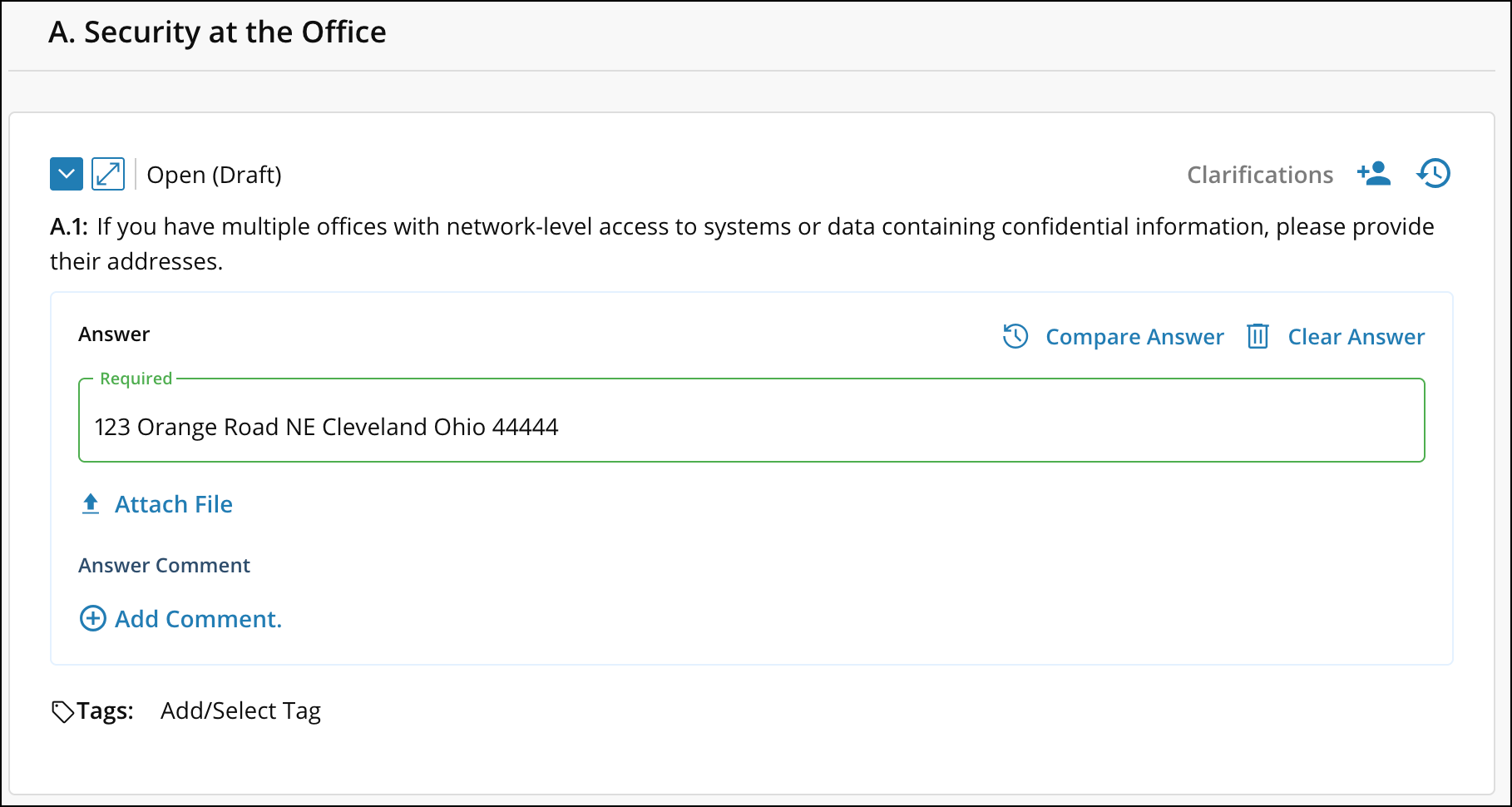The height and width of the screenshot is (807, 1512).
Task: Click the Clear Answer text
Action: tap(1356, 337)
